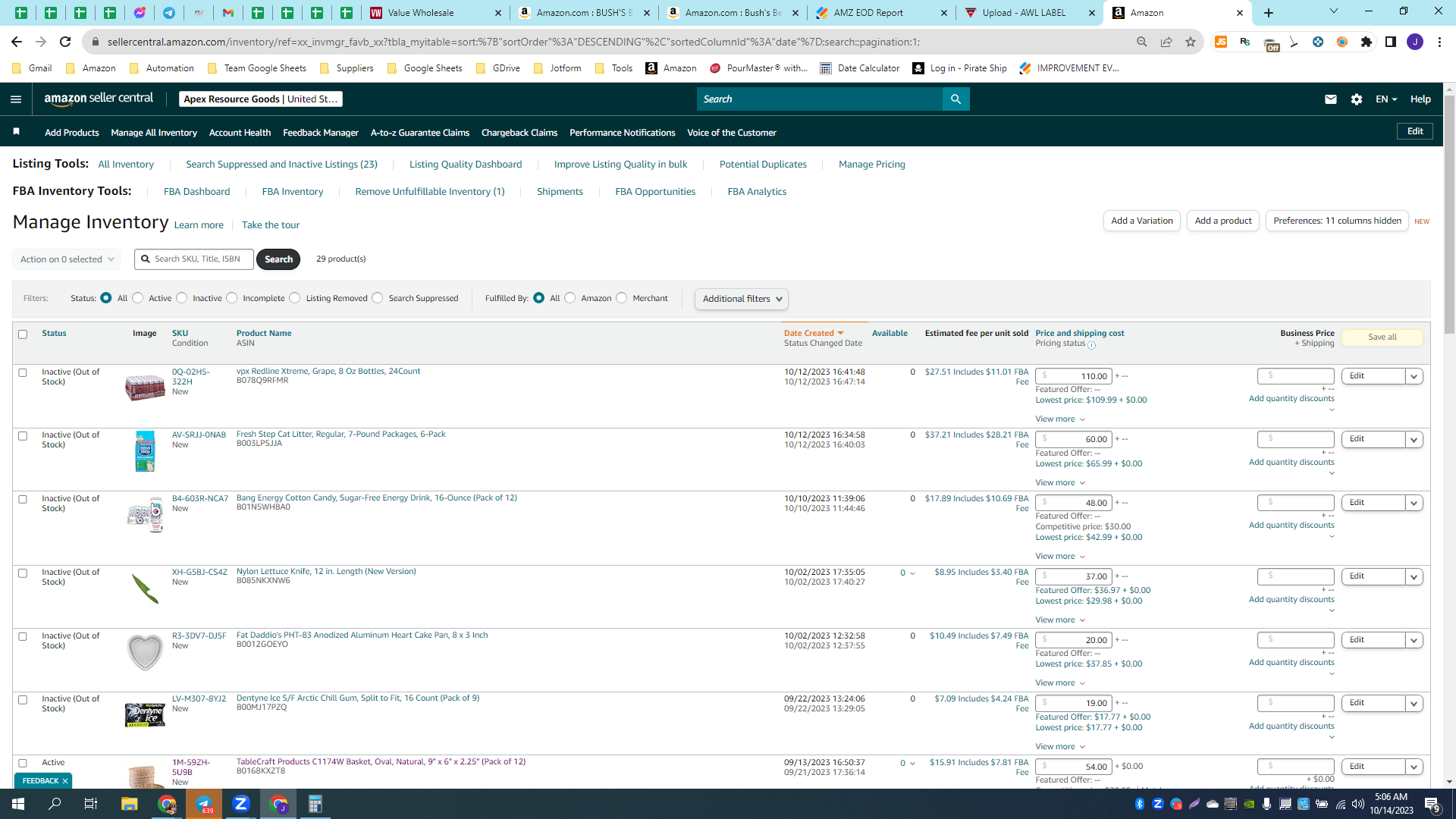Check the vpx Redline Xtreme row checkbox
Image resolution: width=1456 pixels, height=819 pixels.
tap(23, 373)
